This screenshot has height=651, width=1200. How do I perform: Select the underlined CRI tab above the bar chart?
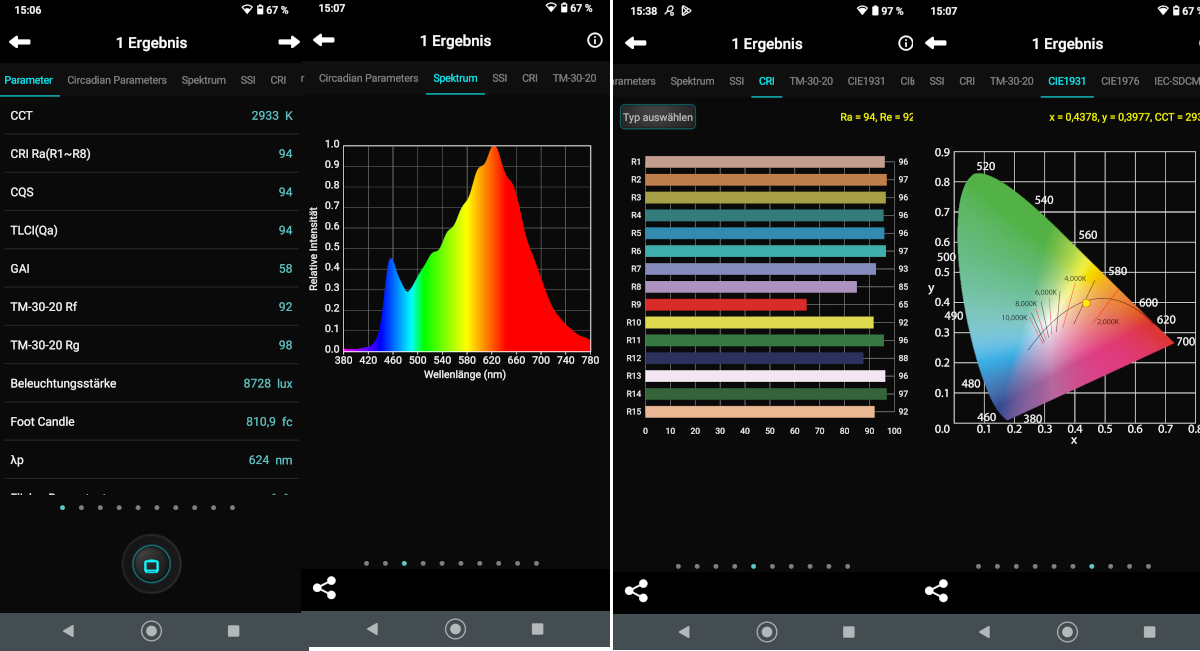(767, 81)
